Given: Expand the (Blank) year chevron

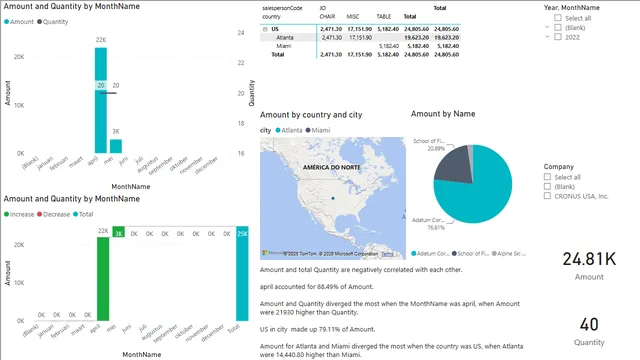Looking at the screenshot, I should click(x=547, y=27).
